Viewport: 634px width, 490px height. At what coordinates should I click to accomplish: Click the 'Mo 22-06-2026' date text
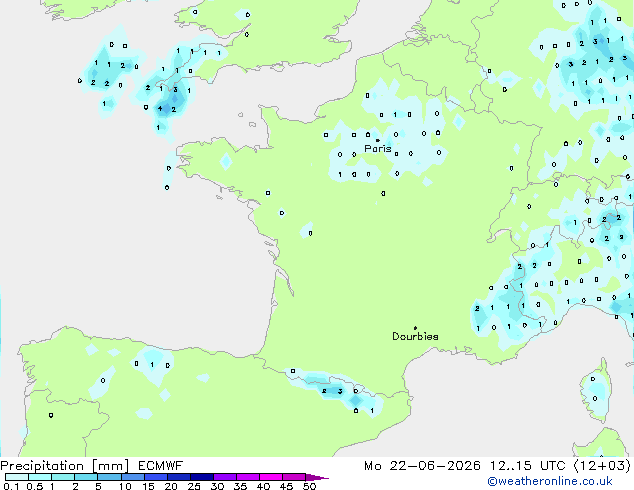(x=423, y=466)
